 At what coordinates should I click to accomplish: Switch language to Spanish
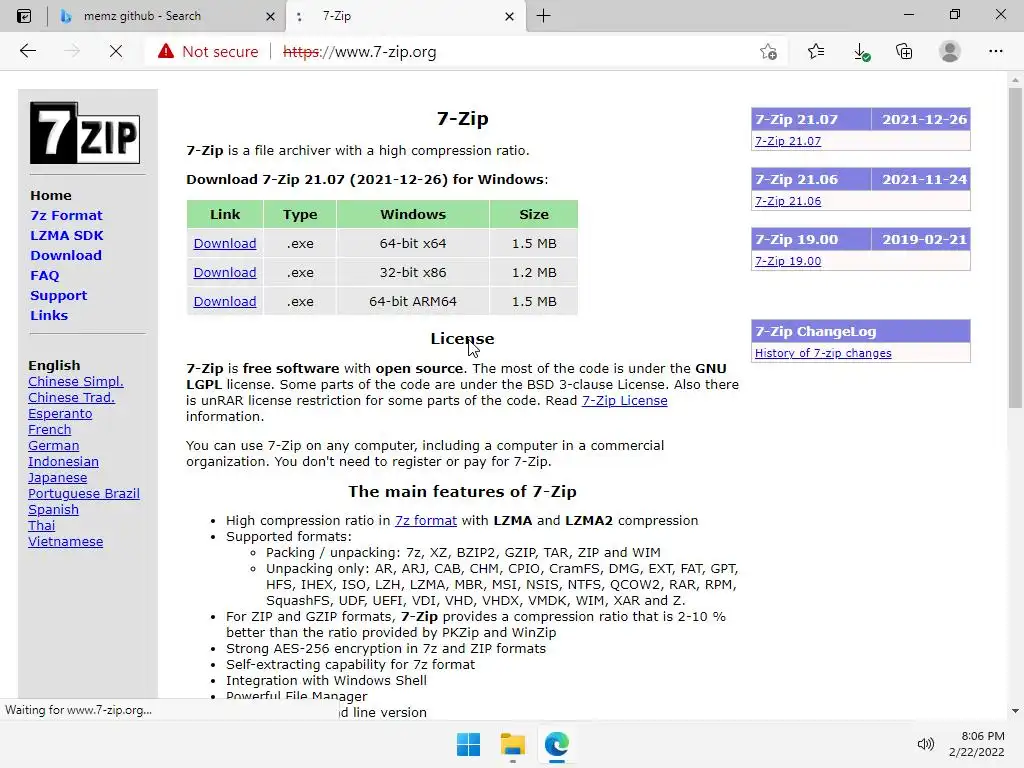pyautogui.click(x=54, y=510)
